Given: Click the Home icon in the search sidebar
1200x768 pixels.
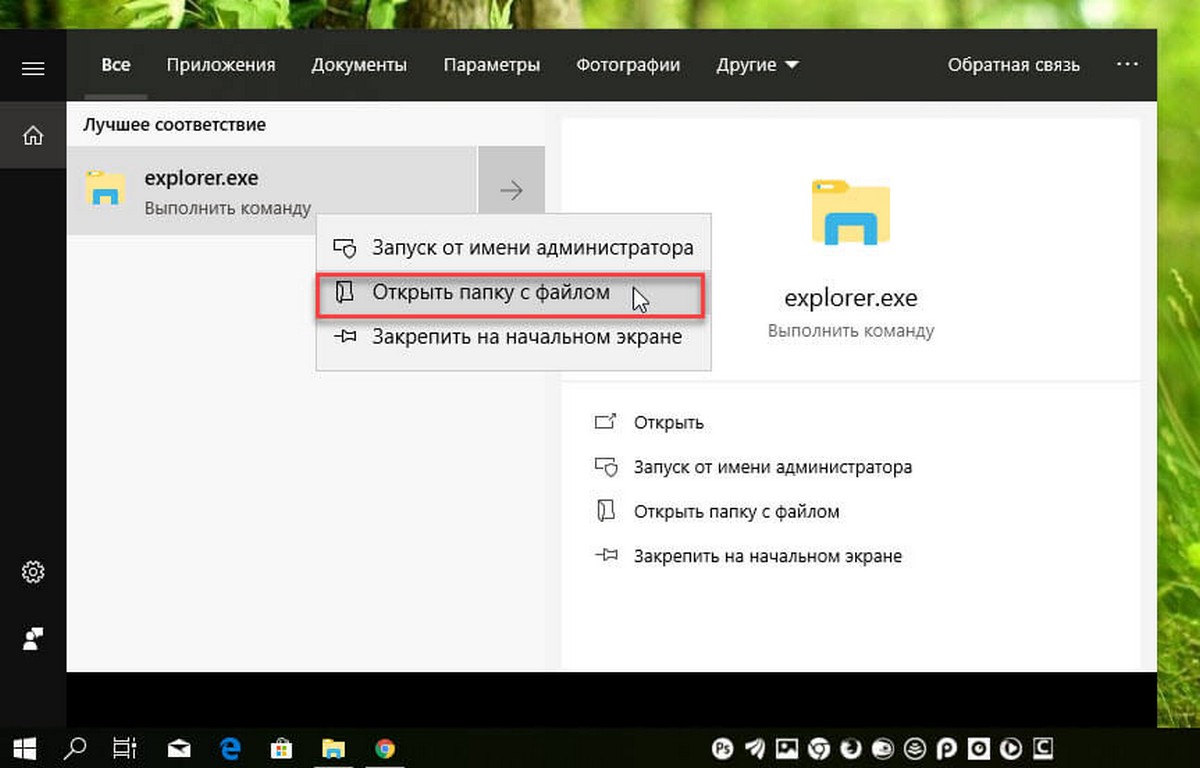Looking at the screenshot, I should tap(33, 135).
